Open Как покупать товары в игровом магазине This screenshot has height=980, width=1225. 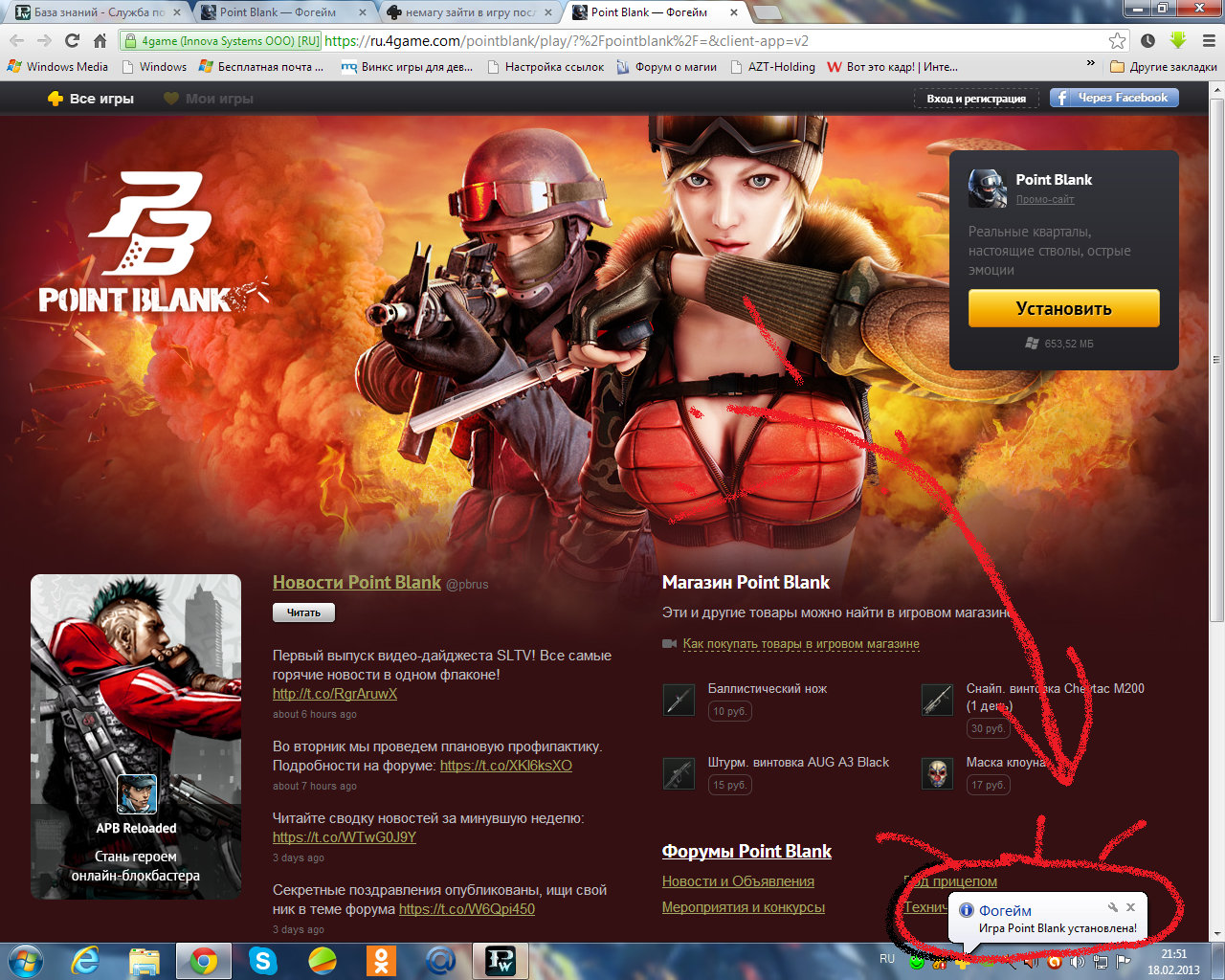click(x=801, y=644)
